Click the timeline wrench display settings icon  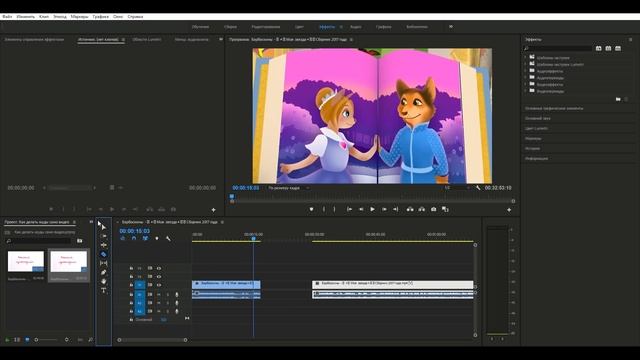[x=168, y=238]
